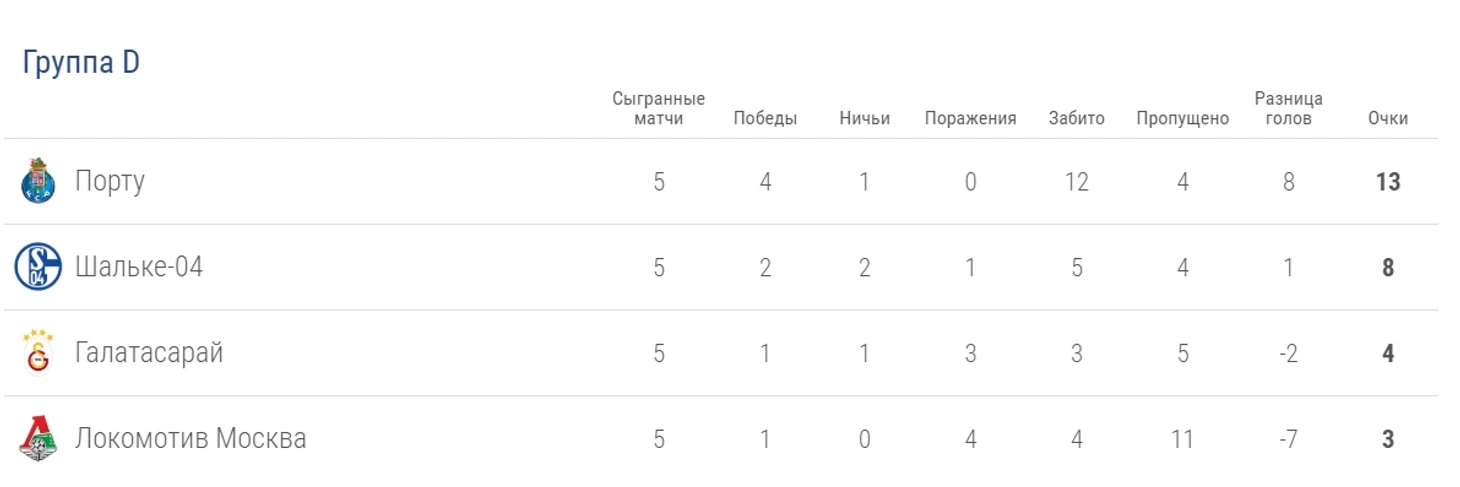The width and height of the screenshot is (1460, 487).
Task: Click the Ничьи column header
Action: 865,118
